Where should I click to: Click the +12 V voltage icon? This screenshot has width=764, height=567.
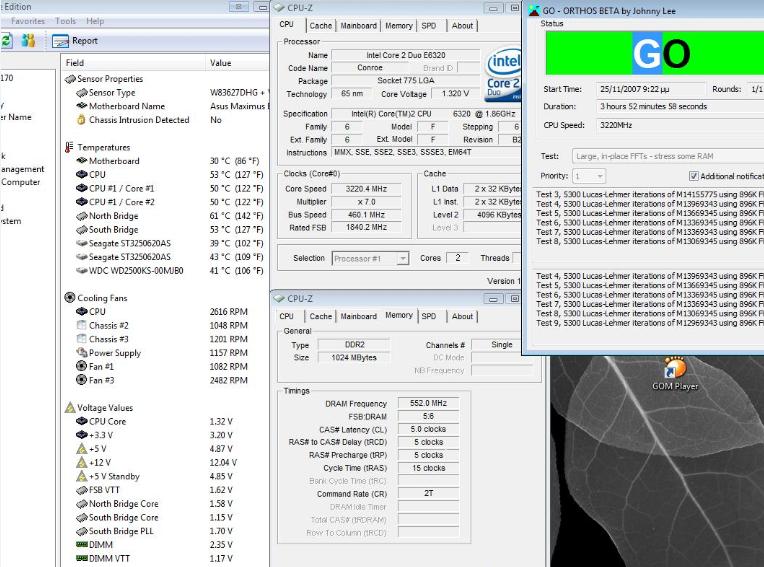coord(82,463)
